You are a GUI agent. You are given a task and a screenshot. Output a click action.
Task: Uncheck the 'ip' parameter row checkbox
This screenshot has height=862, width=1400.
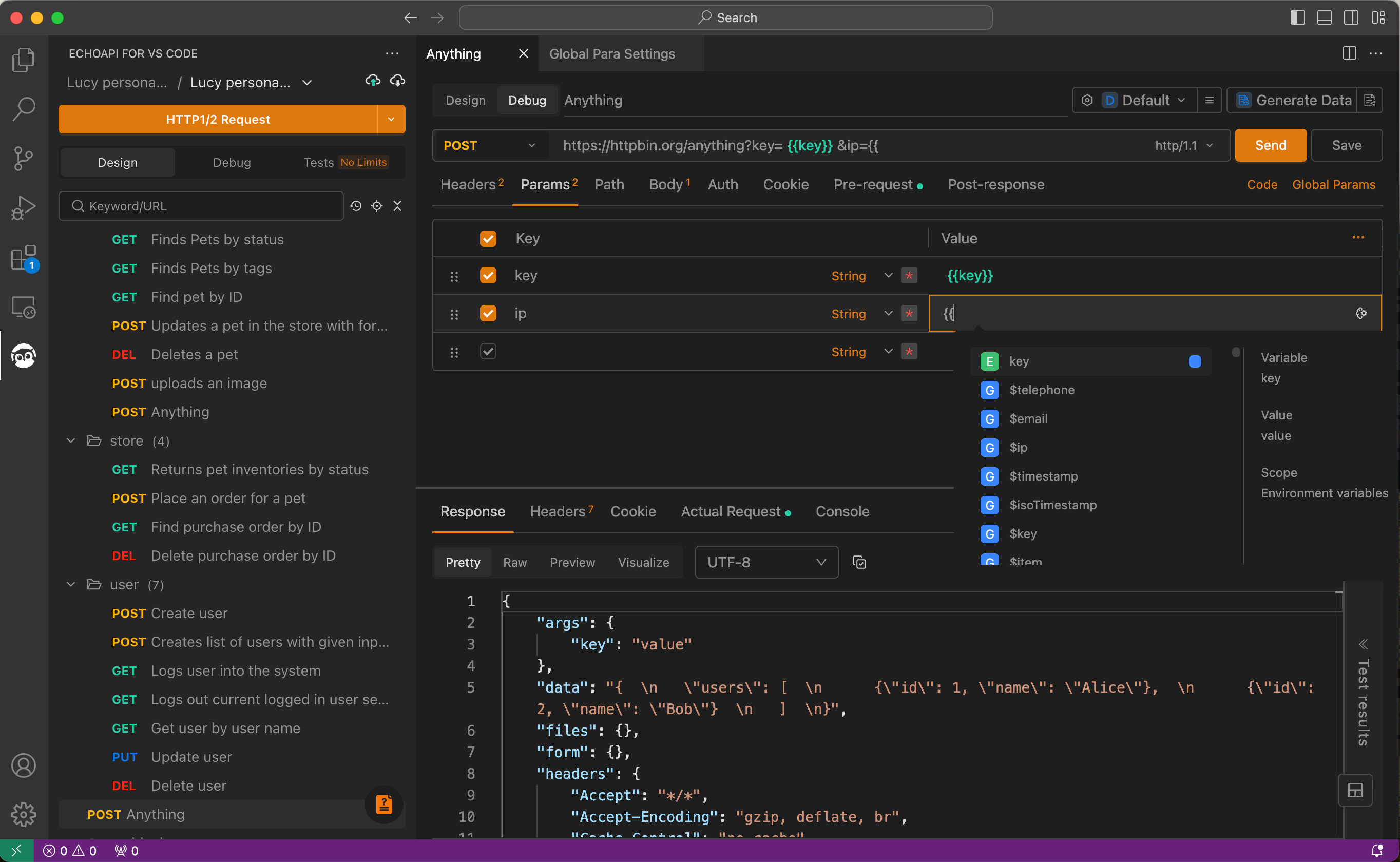(x=488, y=313)
